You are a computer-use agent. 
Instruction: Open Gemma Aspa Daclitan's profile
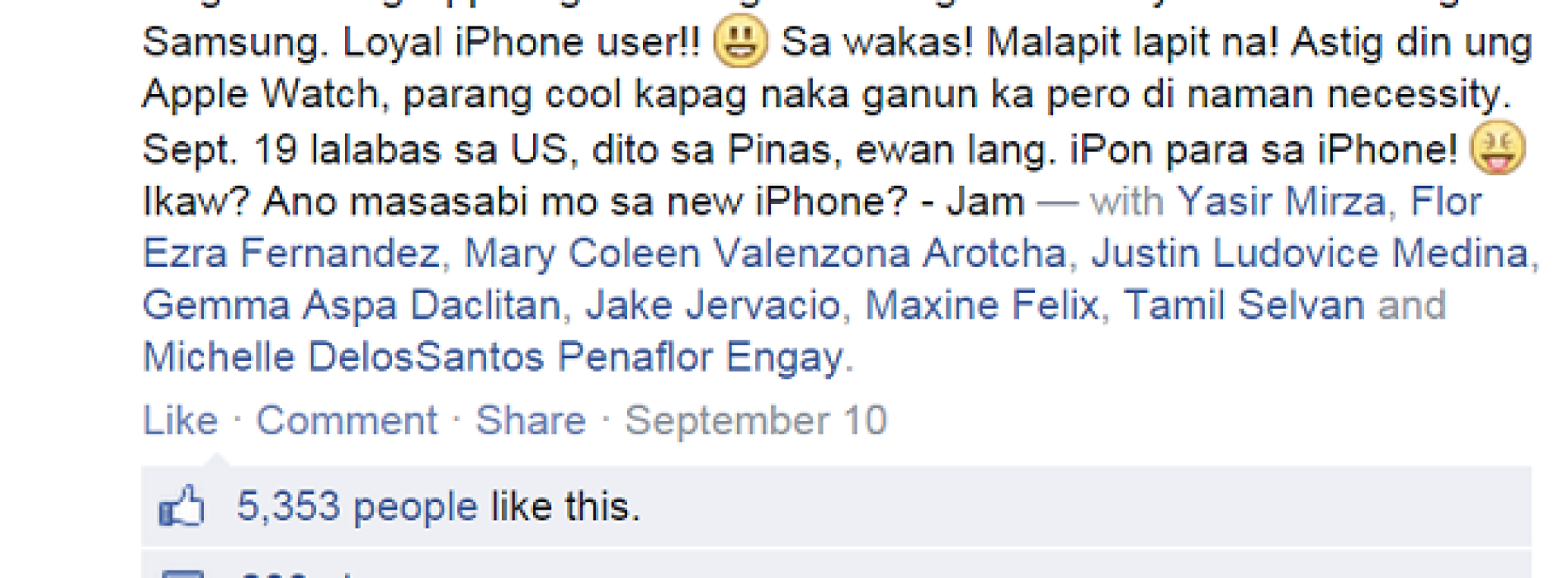[x=352, y=305]
